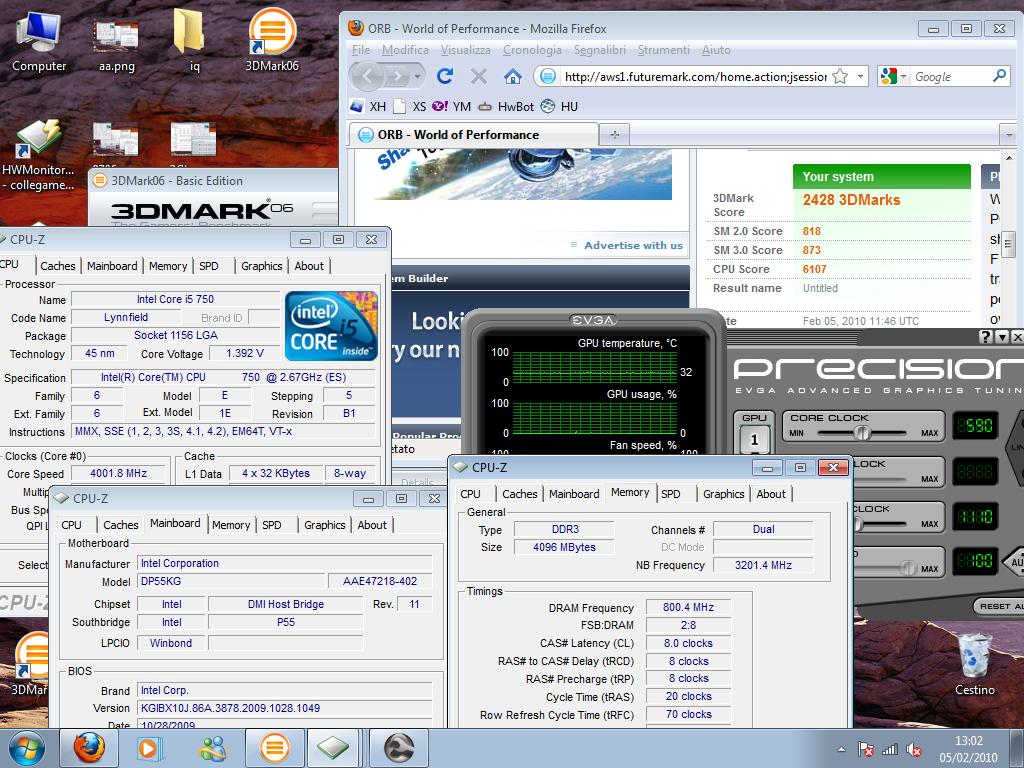This screenshot has height=768, width=1024.
Task: Open the HwBot bookmark
Action: click(x=506, y=106)
